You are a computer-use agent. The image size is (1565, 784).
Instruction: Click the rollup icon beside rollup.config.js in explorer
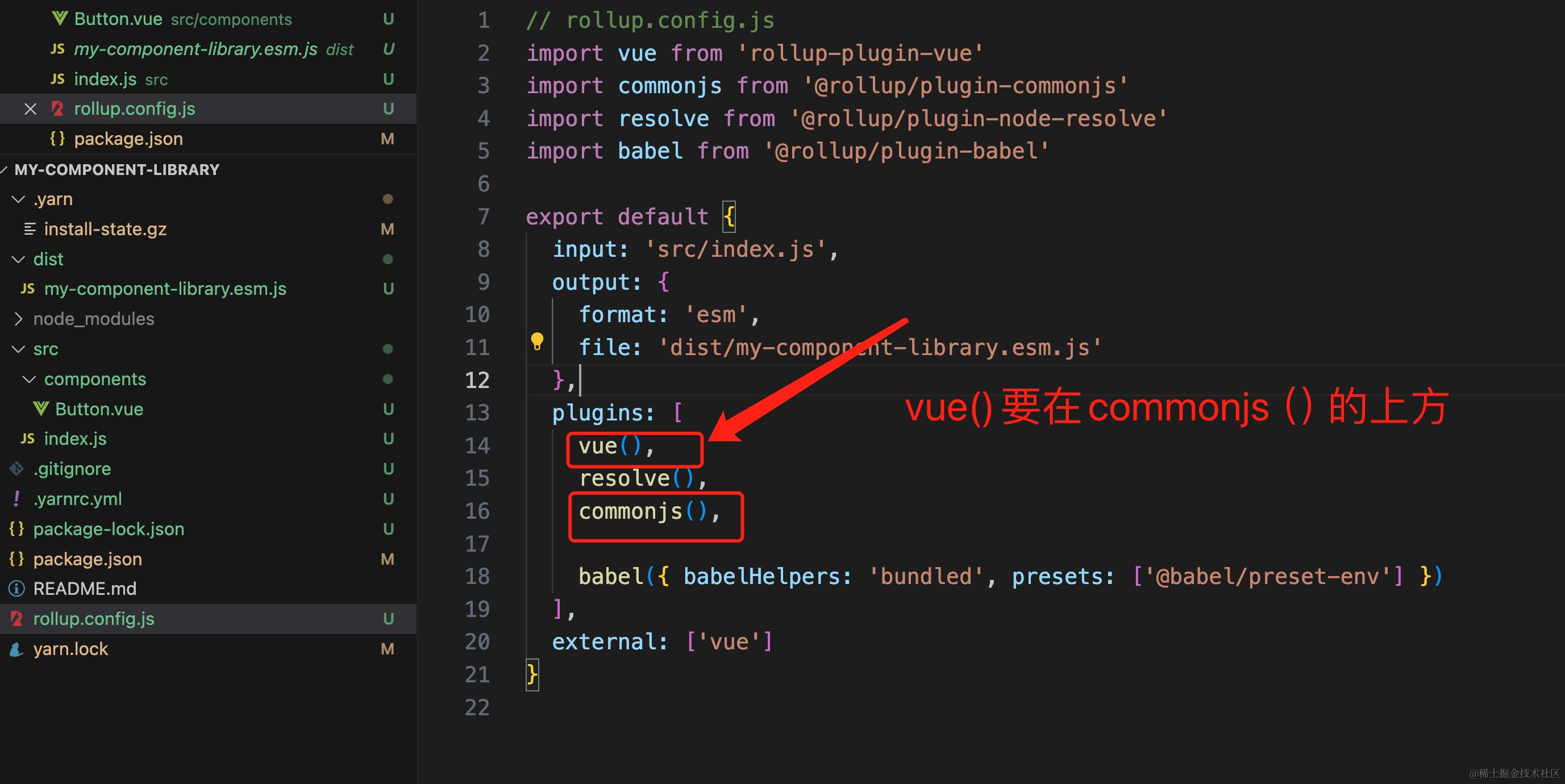(x=16, y=619)
